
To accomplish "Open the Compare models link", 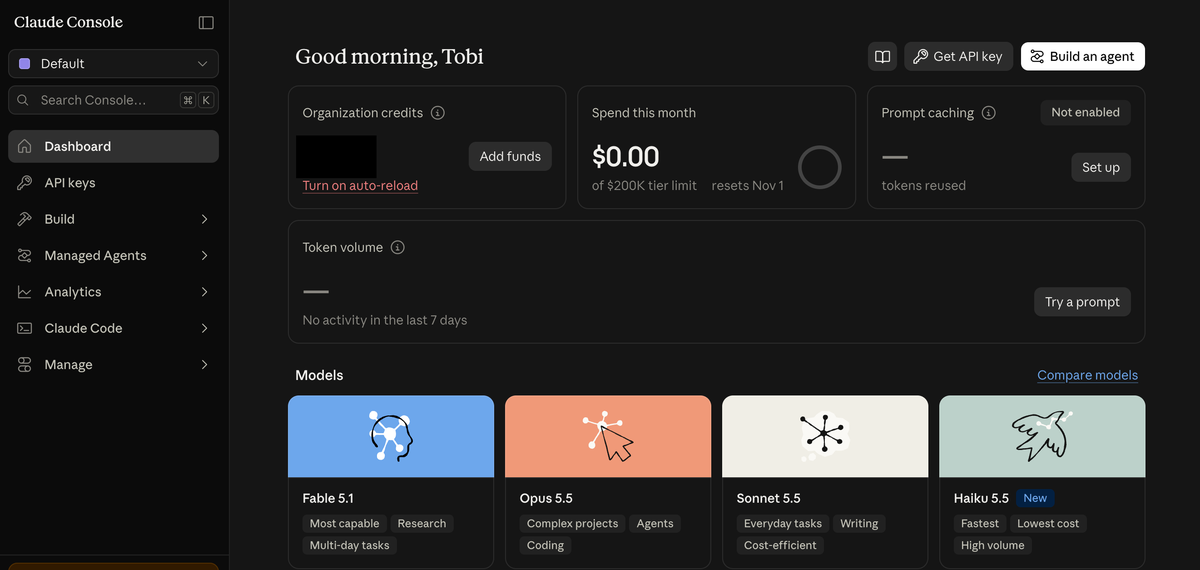I will (x=1087, y=375).
